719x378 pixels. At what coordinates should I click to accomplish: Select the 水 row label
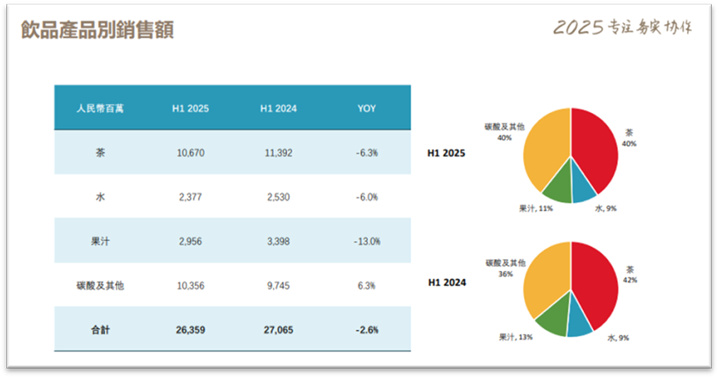coord(100,197)
